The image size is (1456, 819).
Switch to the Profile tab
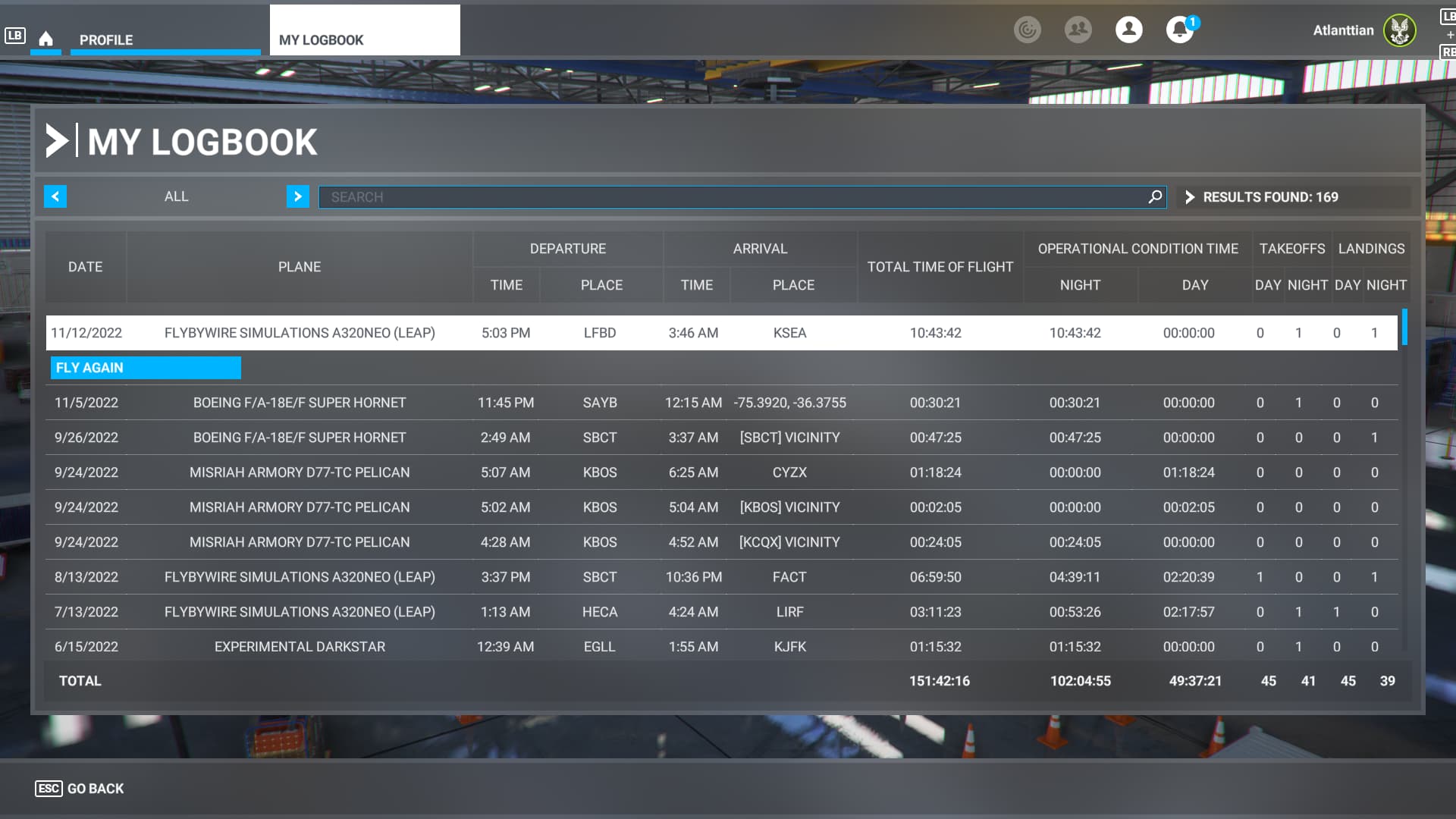point(106,39)
